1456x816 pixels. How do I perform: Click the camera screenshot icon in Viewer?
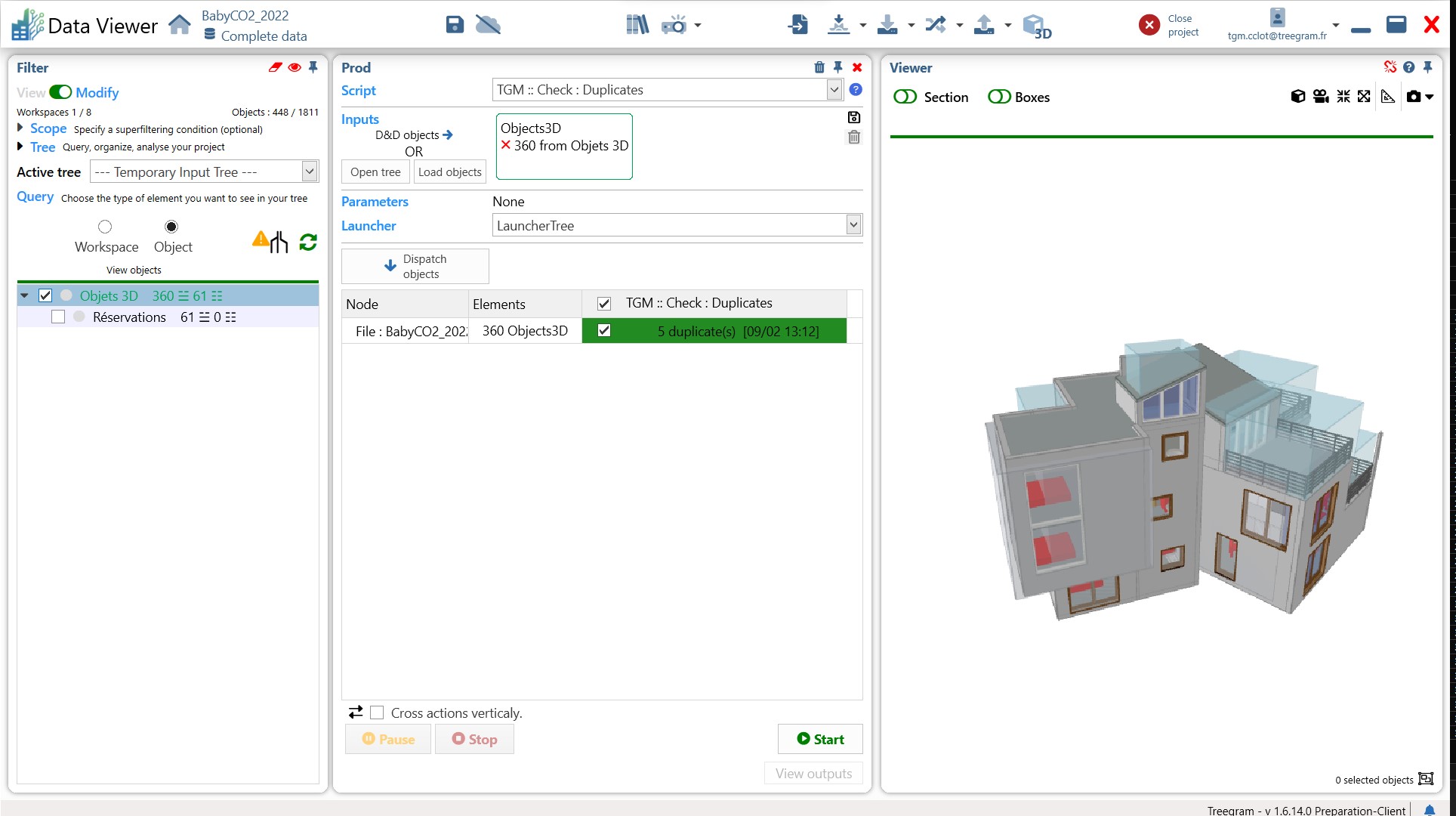[x=1414, y=97]
